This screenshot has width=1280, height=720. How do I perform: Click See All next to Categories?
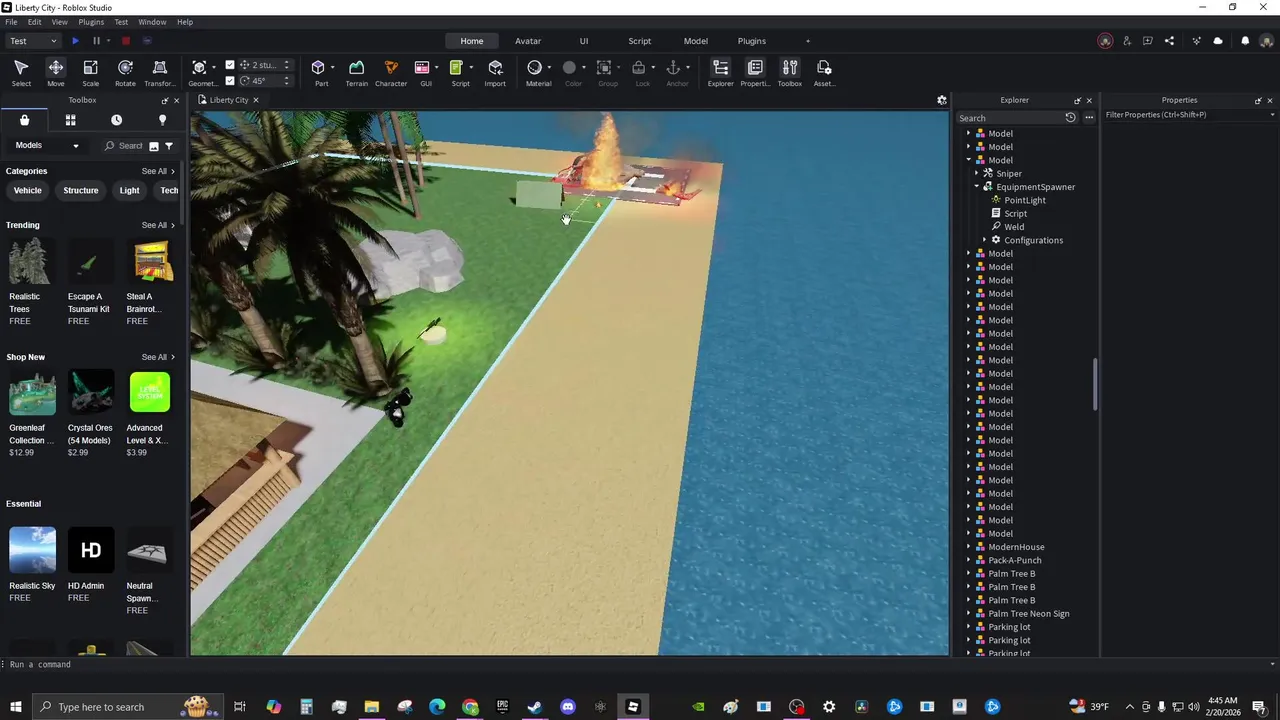point(158,171)
